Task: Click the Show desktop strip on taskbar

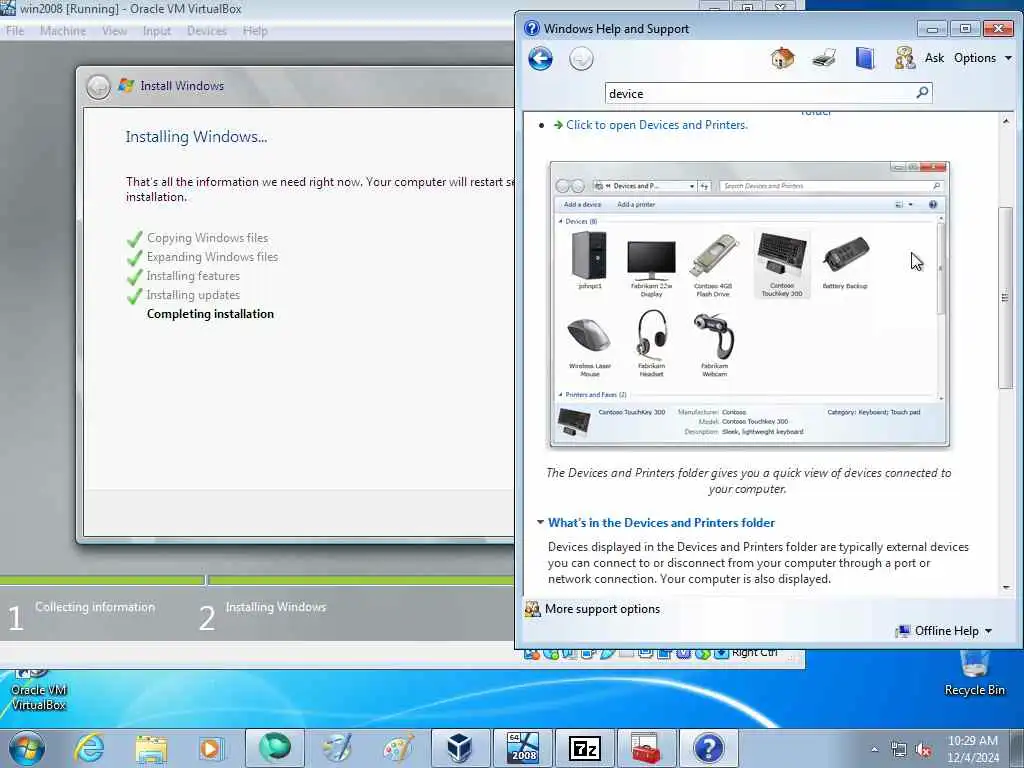Action: (x=1018, y=748)
